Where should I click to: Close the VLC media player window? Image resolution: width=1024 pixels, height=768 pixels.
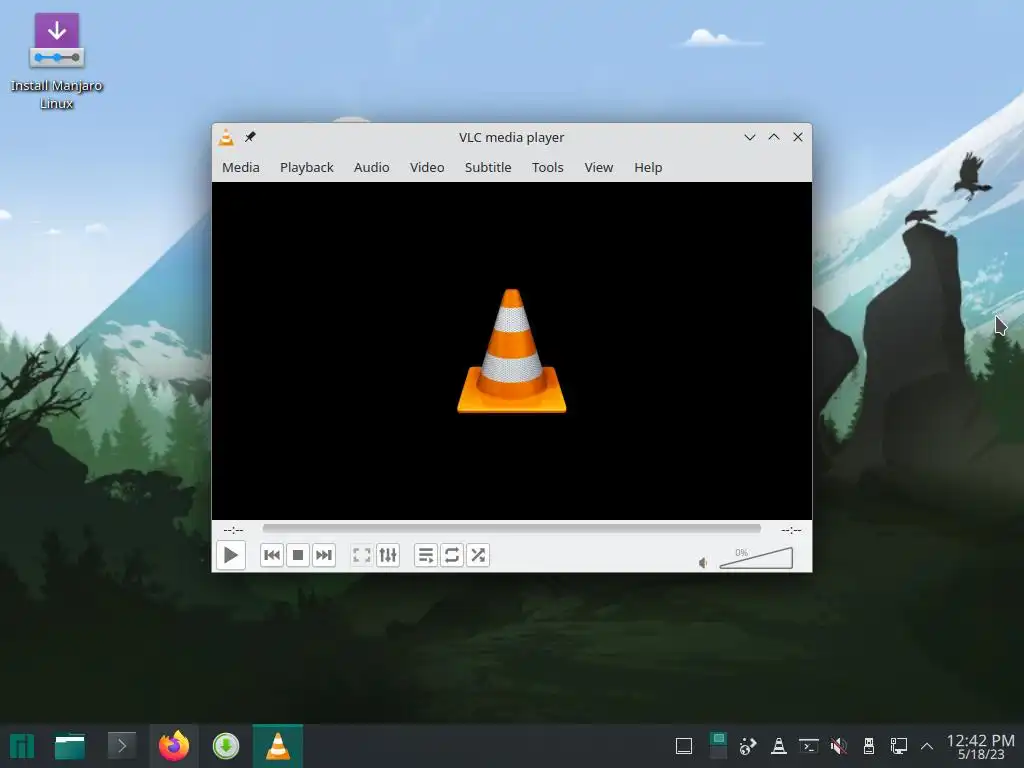point(798,137)
